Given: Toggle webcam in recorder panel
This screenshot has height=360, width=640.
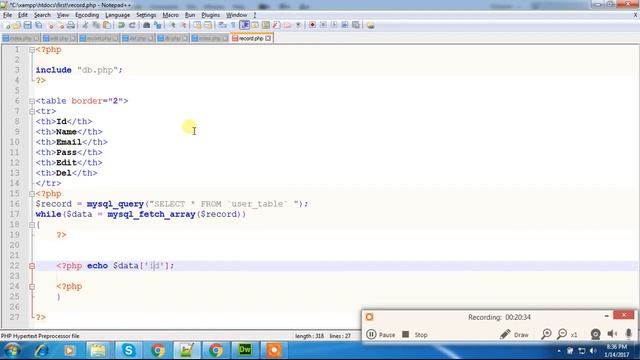Looking at the screenshot, I should click(596, 334).
